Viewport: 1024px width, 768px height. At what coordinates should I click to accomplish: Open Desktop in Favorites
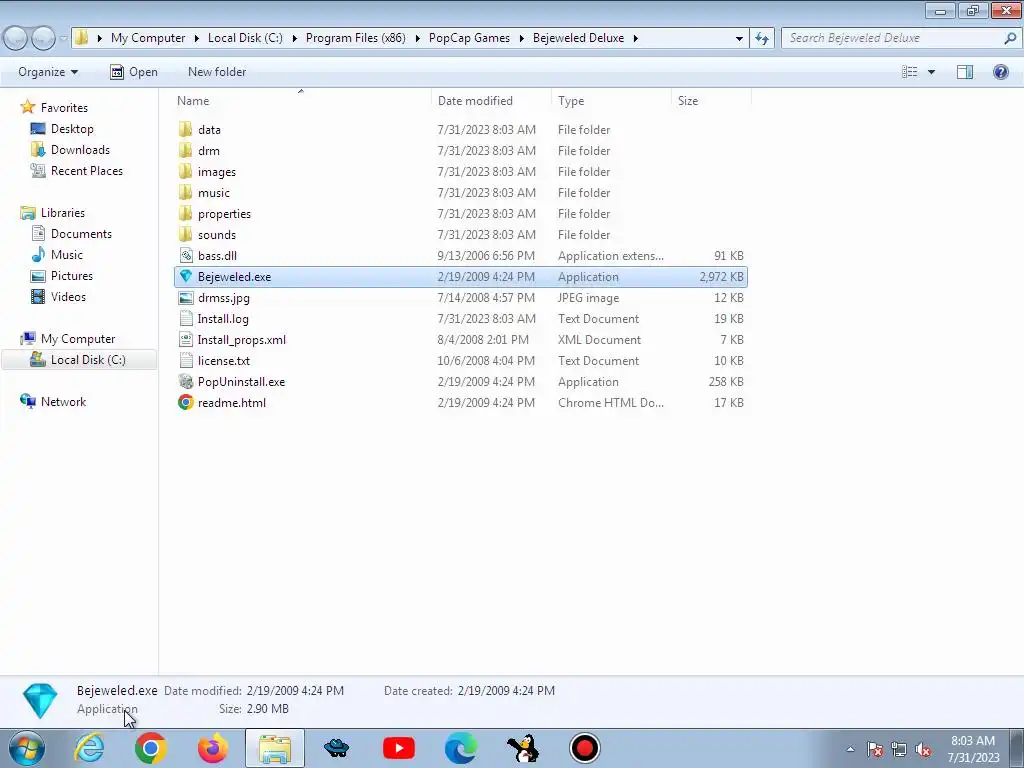(72, 129)
